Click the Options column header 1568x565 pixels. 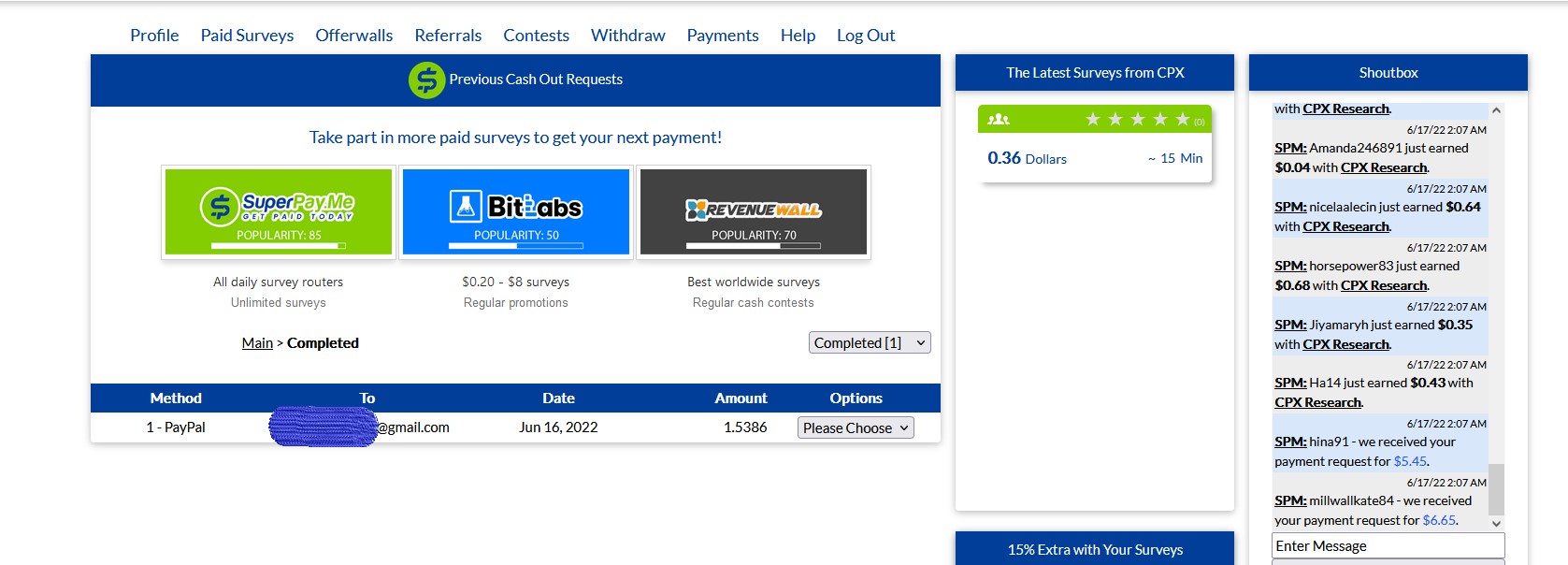856,398
